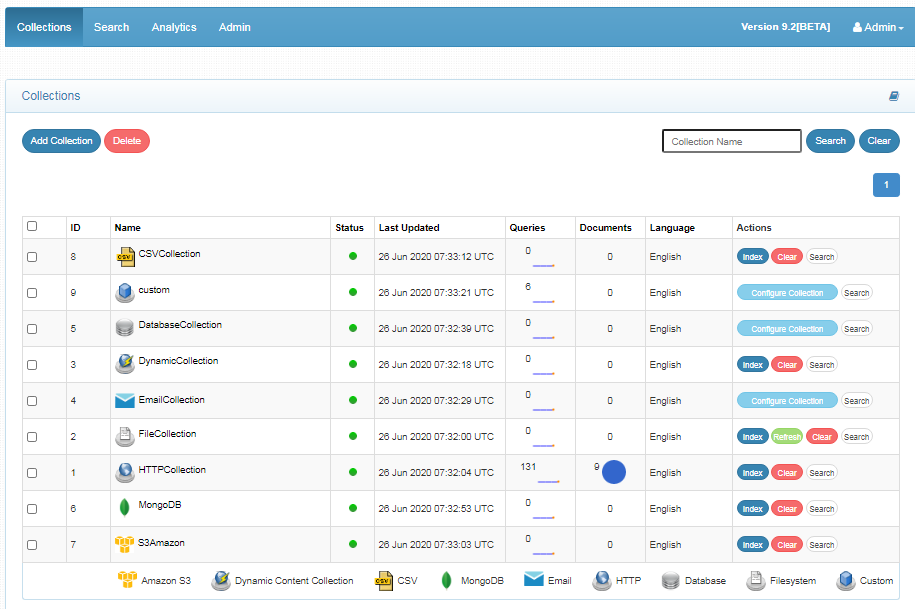This screenshot has width=915, height=609.
Task: Click the MongoDB leaf icon in table
Action: [124, 508]
